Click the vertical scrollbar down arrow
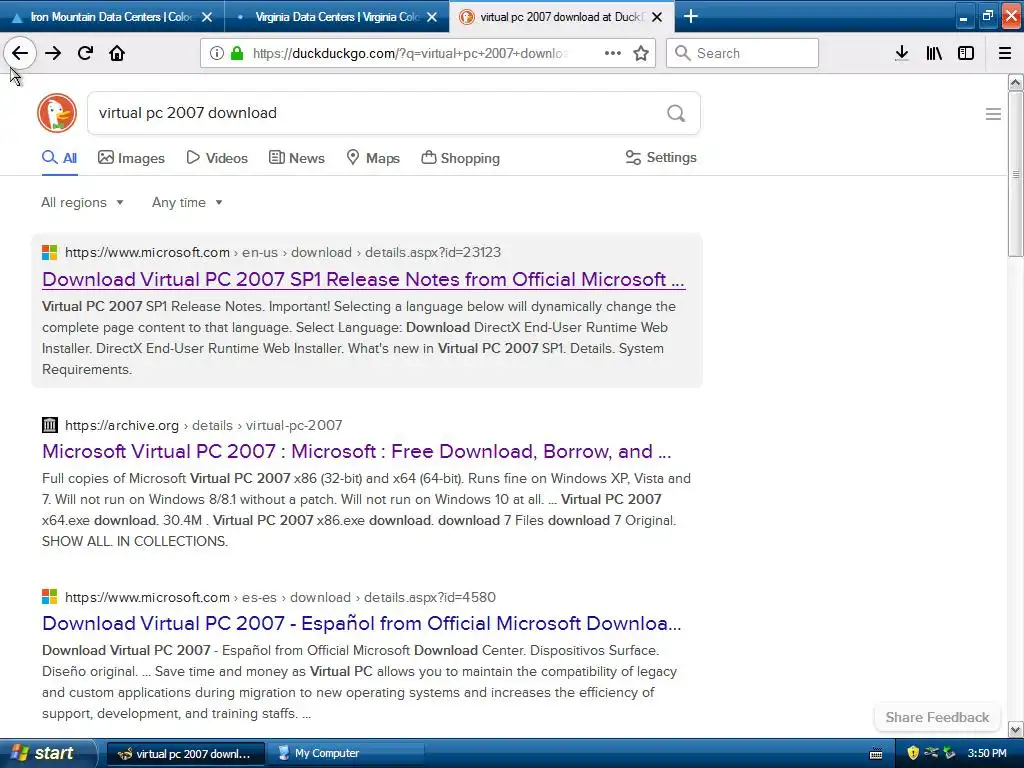This screenshot has width=1024, height=768. click(1015, 729)
